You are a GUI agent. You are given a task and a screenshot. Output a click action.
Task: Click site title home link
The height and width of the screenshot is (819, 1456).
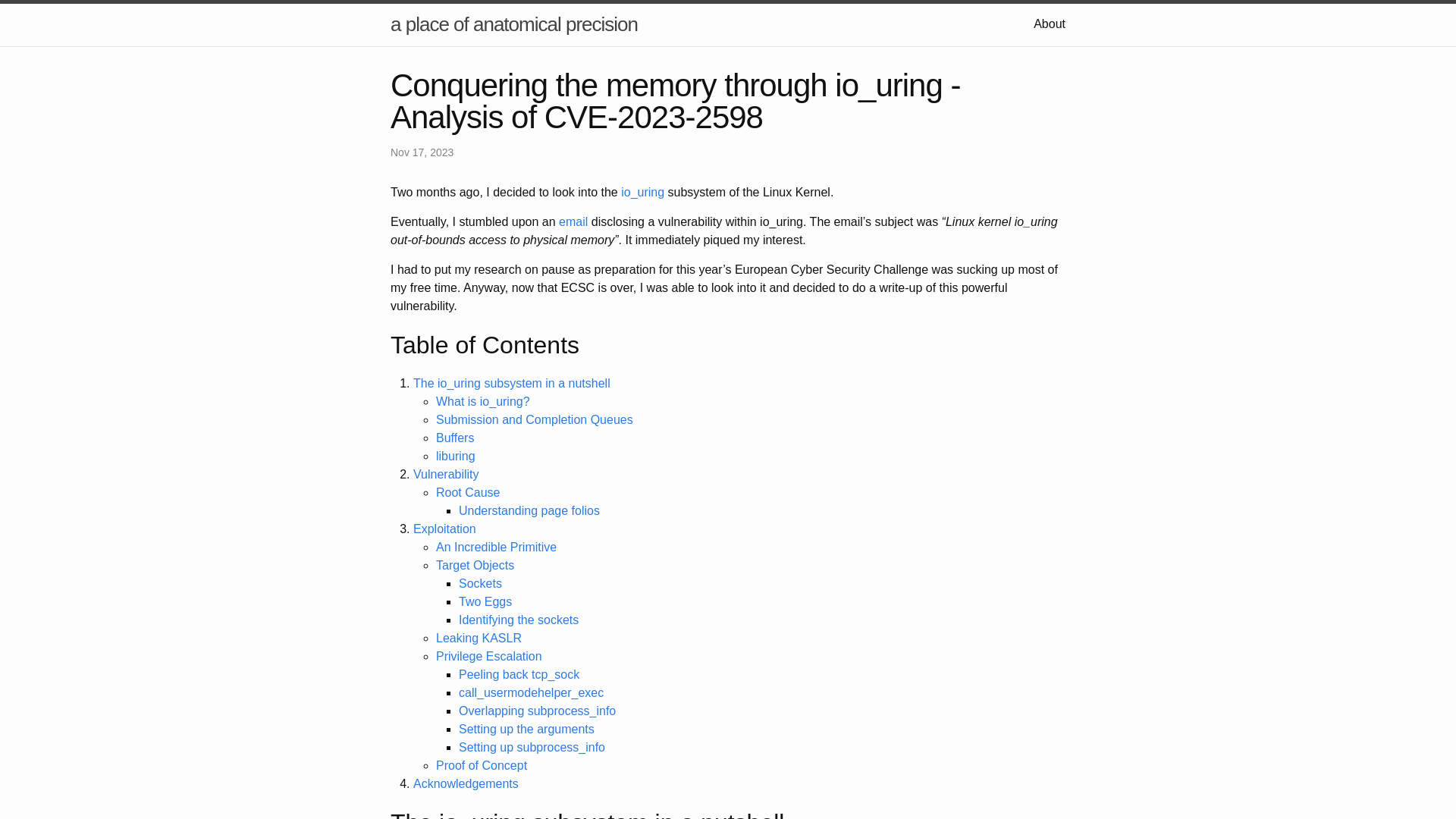coord(514,24)
